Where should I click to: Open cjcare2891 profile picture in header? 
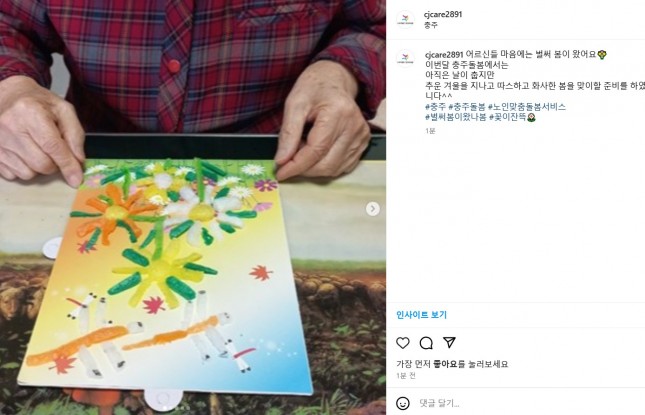tap(405, 19)
